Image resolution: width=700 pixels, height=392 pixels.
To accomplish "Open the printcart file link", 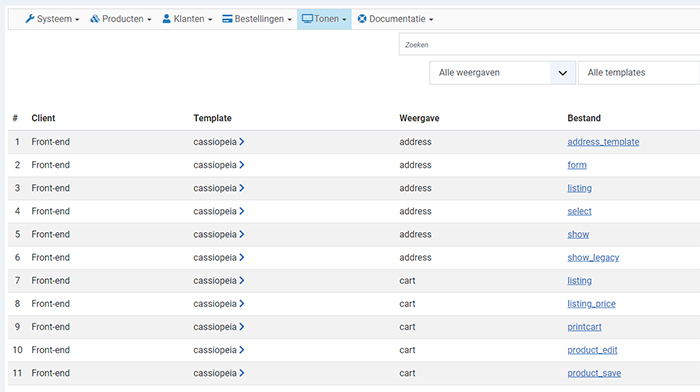I will tap(584, 327).
